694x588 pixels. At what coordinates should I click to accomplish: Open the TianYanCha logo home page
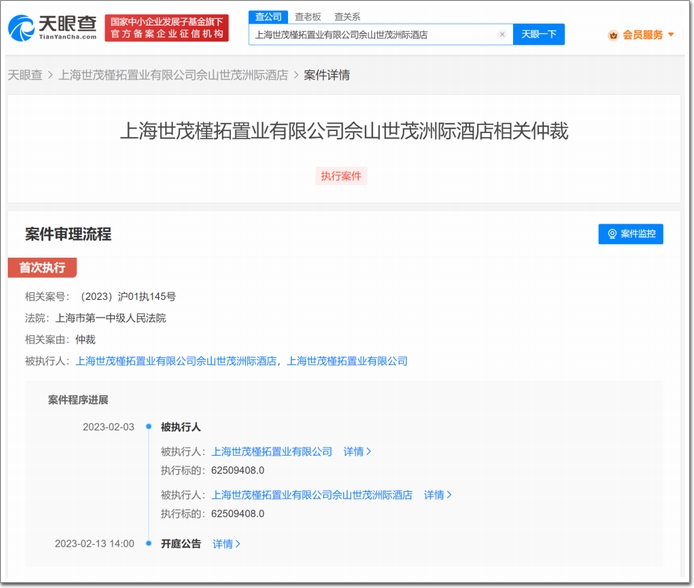(53, 27)
